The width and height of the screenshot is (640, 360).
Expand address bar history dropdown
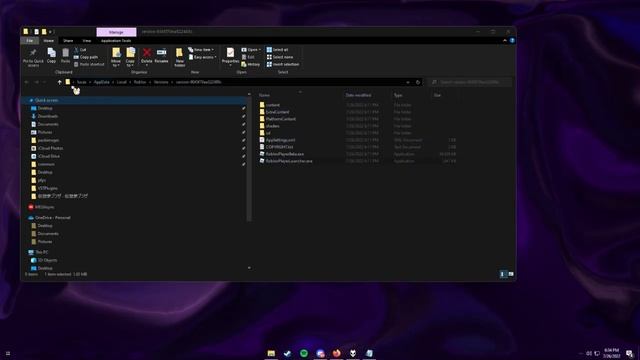[408, 82]
